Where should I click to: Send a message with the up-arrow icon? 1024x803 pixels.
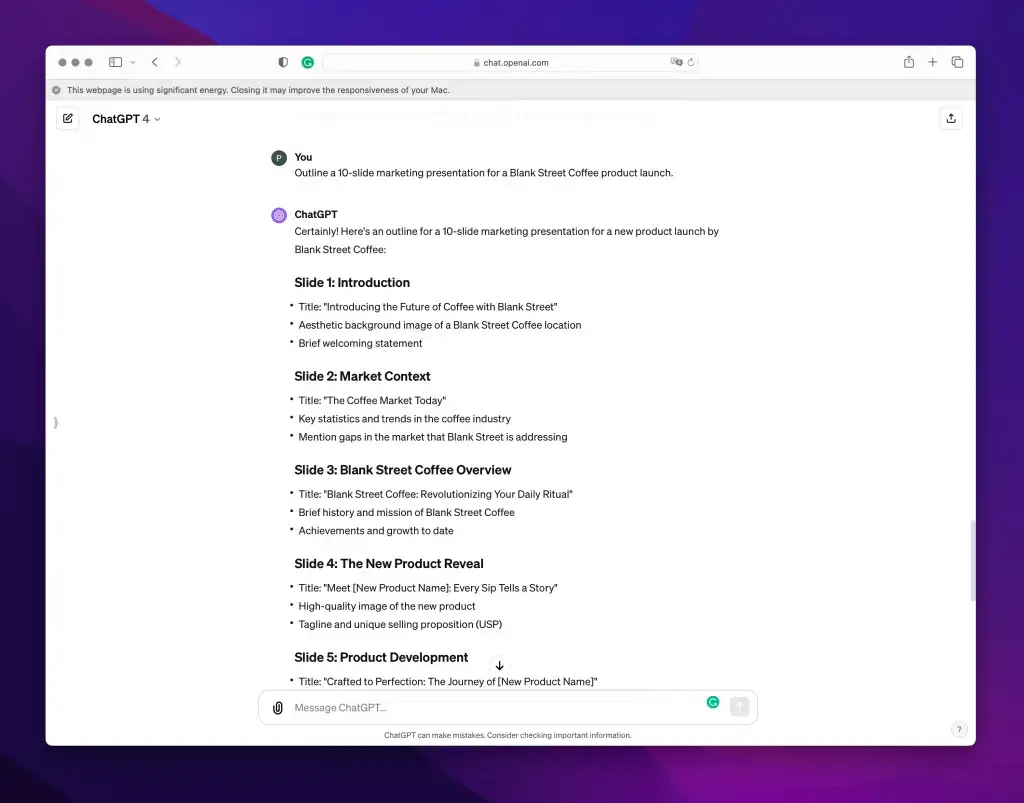pos(739,707)
